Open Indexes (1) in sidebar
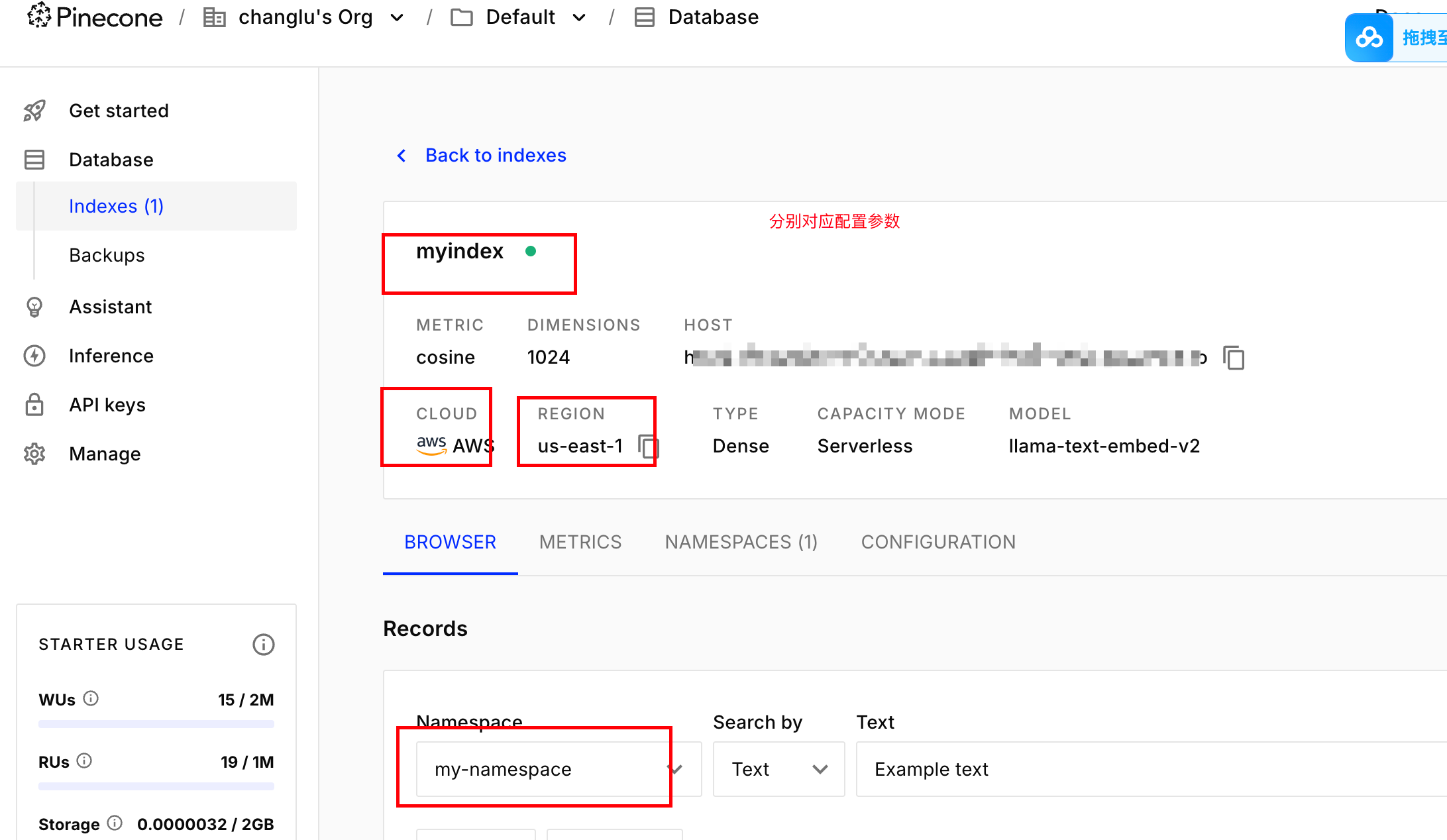 (x=156, y=206)
